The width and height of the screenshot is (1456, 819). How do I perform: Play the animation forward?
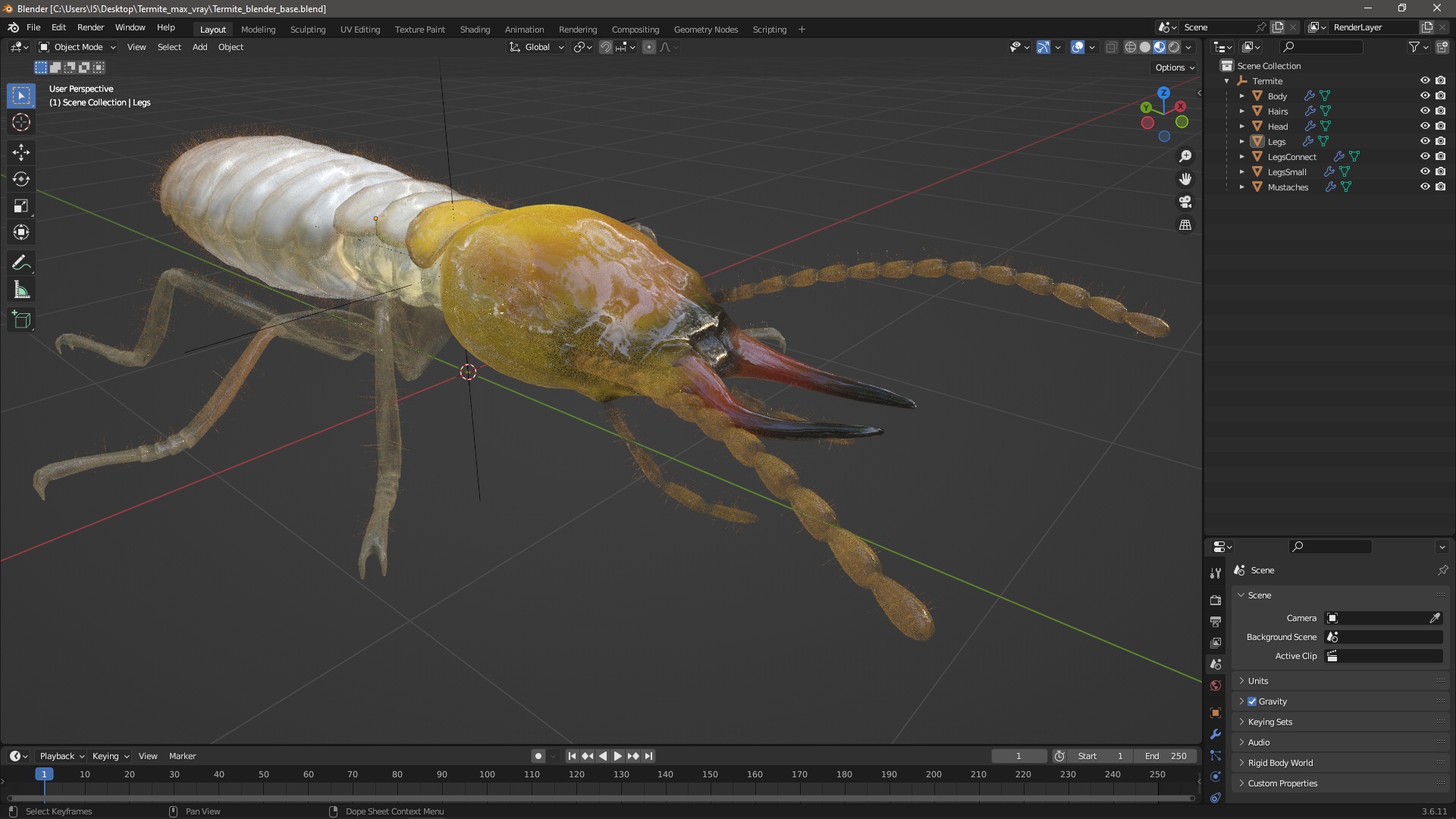(617, 756)
